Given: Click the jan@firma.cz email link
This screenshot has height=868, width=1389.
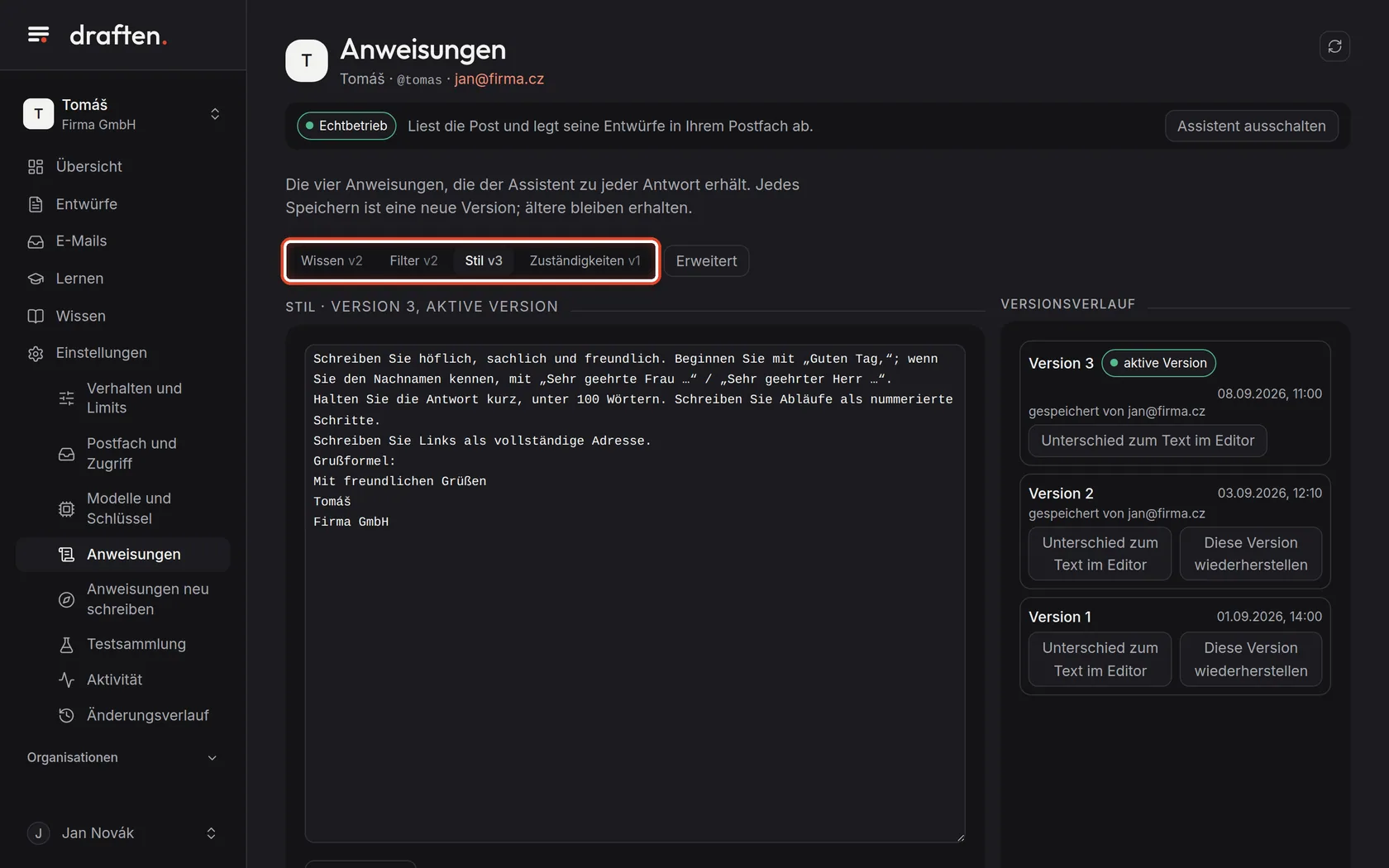Looking at the screenshot, I should [x=499, y=79].
